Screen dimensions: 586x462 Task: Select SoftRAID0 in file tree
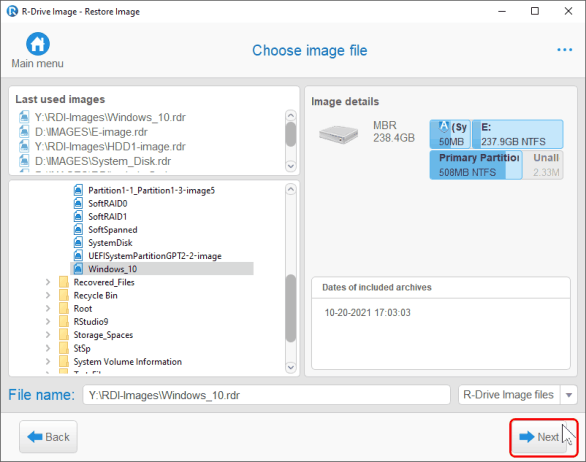click(x=108, y=203)
